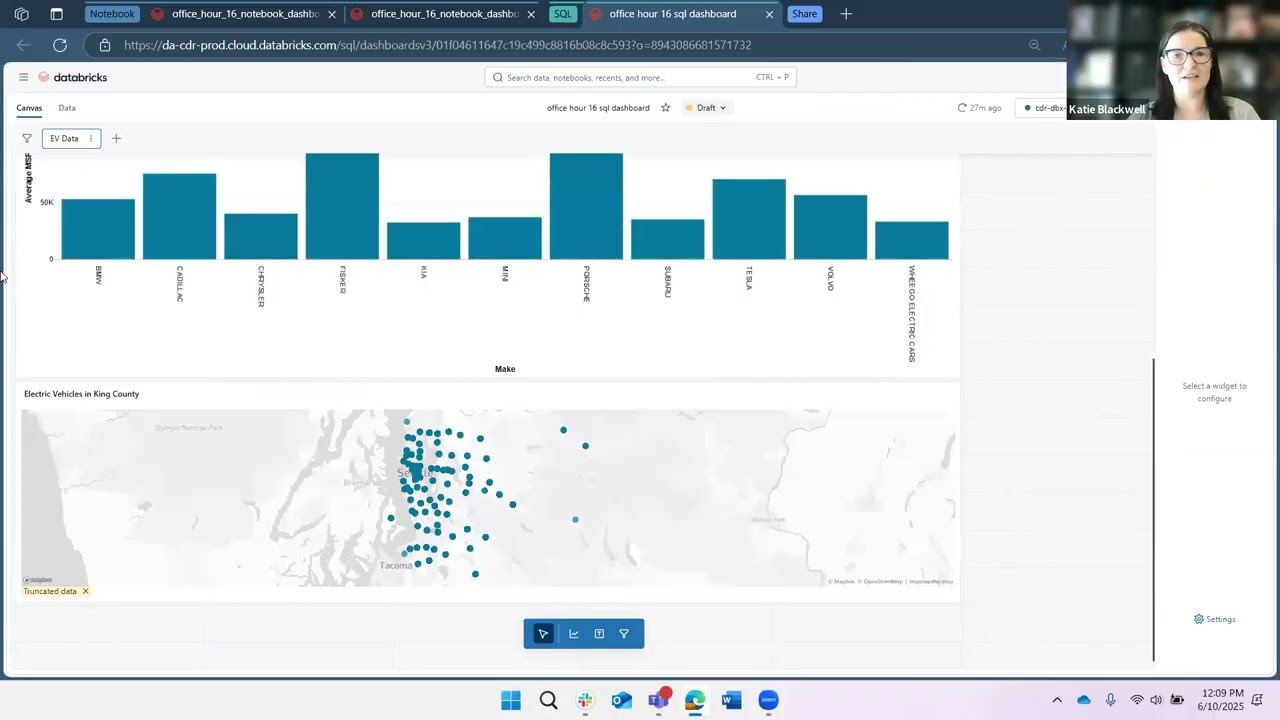
Task: Add a visualization with the chart icon
Action: point(574,633)
